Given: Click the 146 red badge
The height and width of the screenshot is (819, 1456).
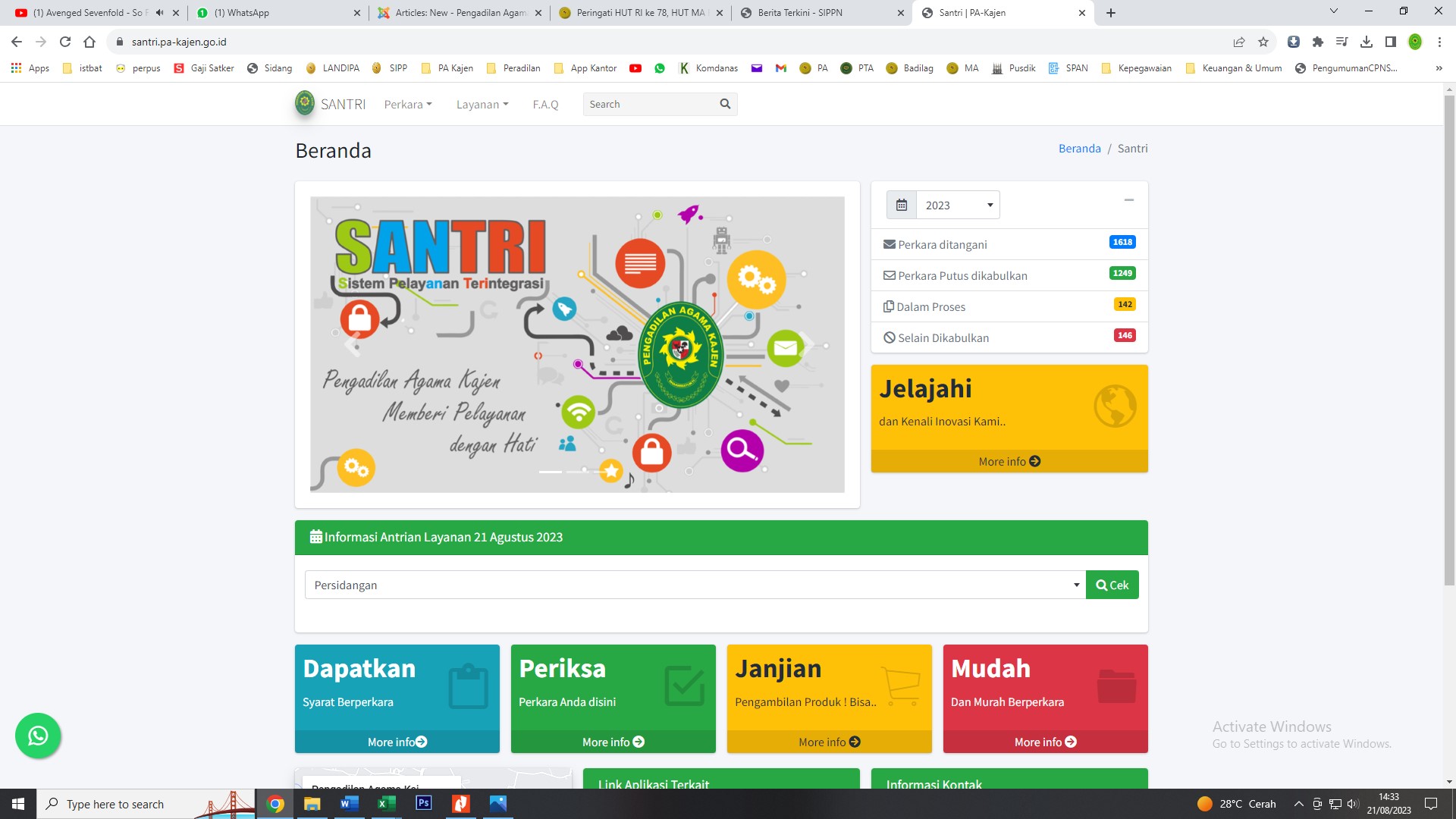Looking at the screenshot, I should point(1125,335).
